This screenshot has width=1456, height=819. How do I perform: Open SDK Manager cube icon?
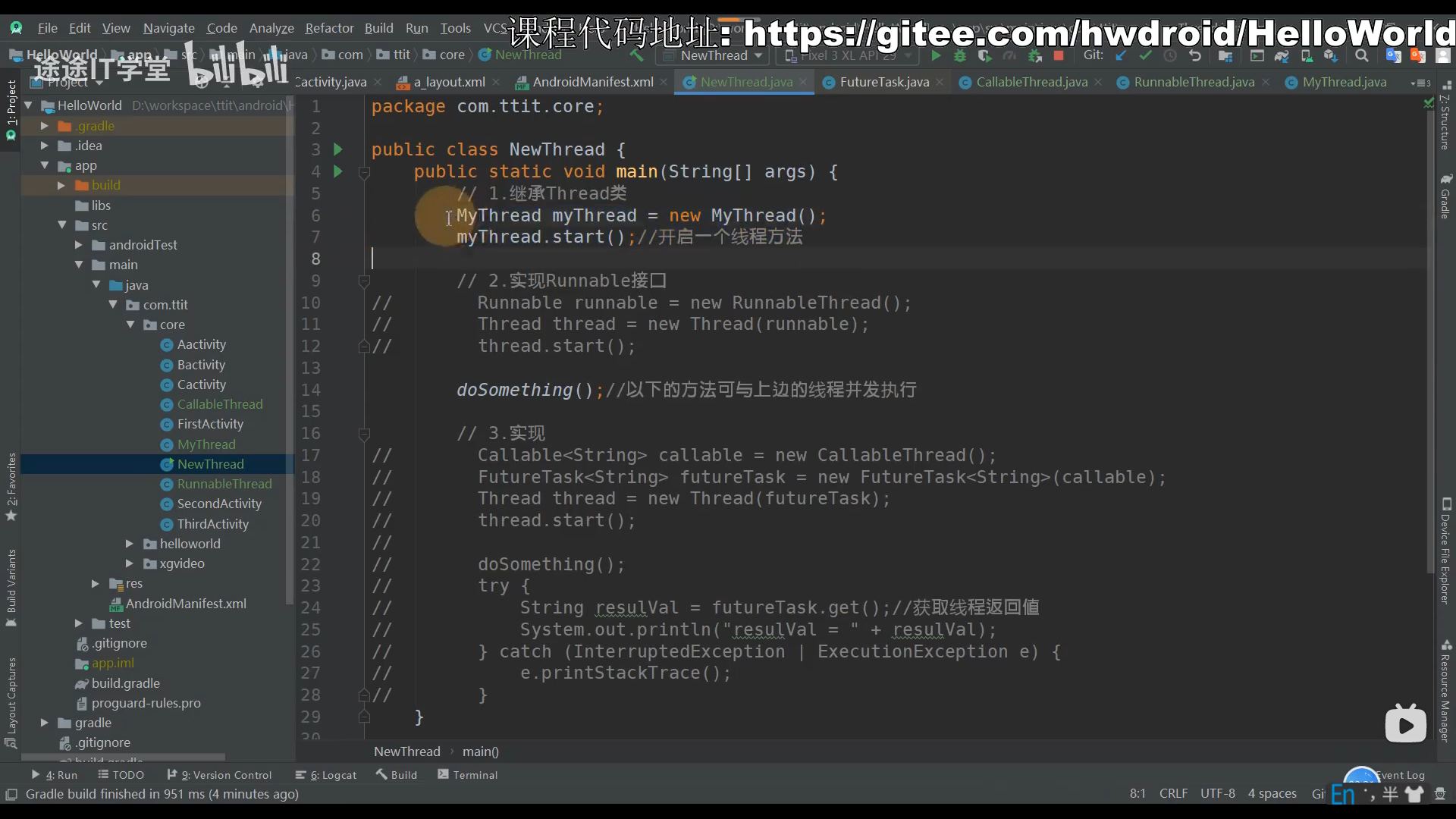[x=1330, y=55]
